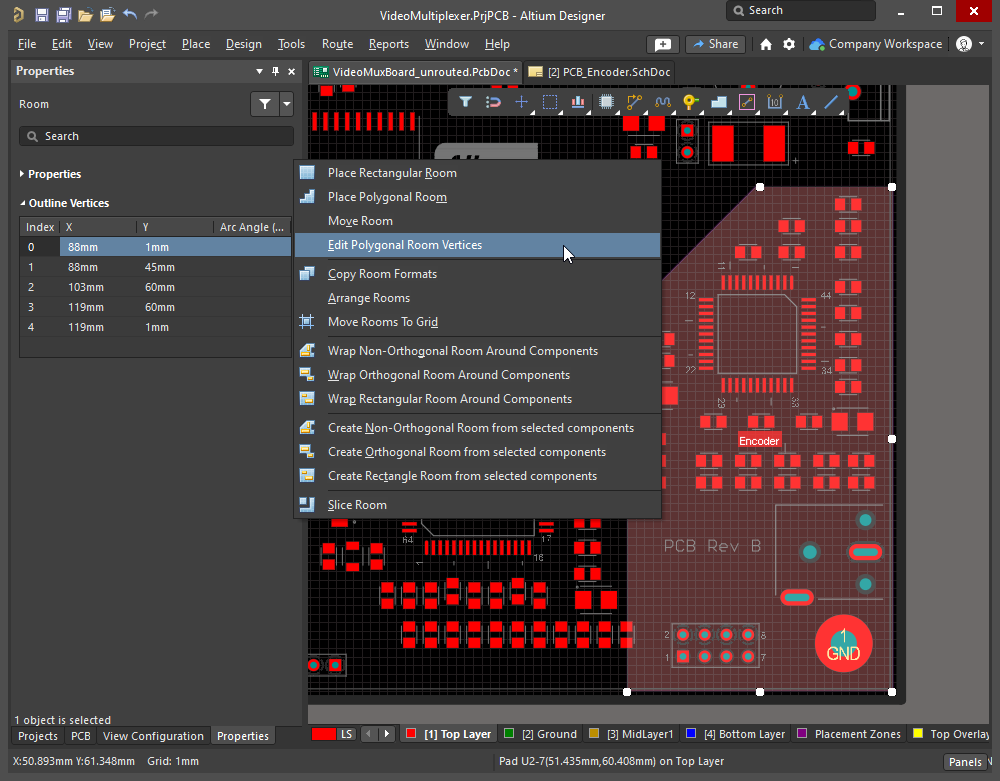Select Slice Room from the context menu
This screenshot has height=781, width=1000.
click(x=477, y=505)
